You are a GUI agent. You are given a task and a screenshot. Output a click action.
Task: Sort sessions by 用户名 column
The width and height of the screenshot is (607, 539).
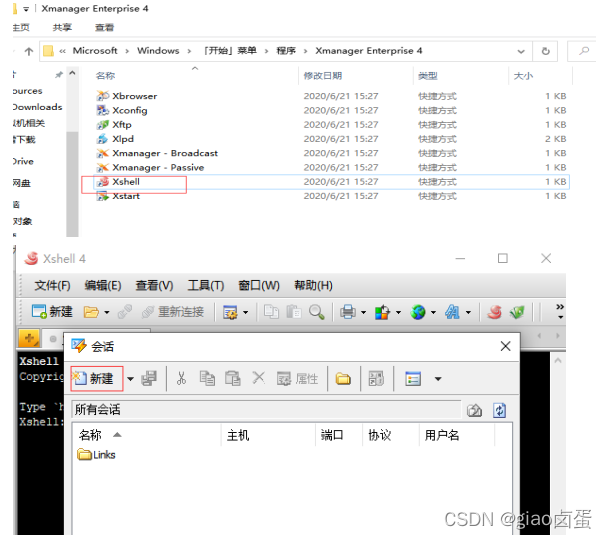point(457,435)
